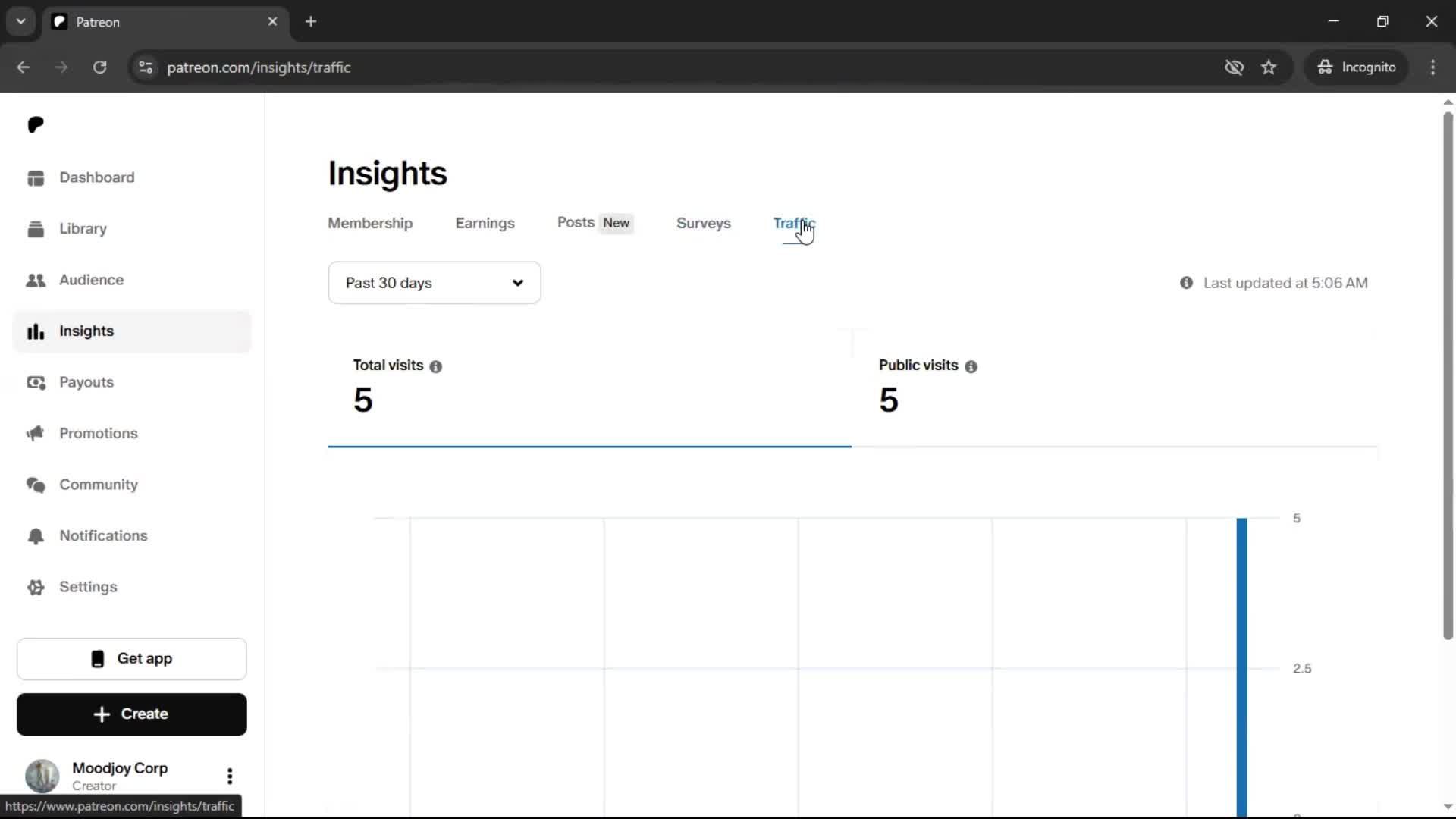Open Community chat section

click(98, 485)
